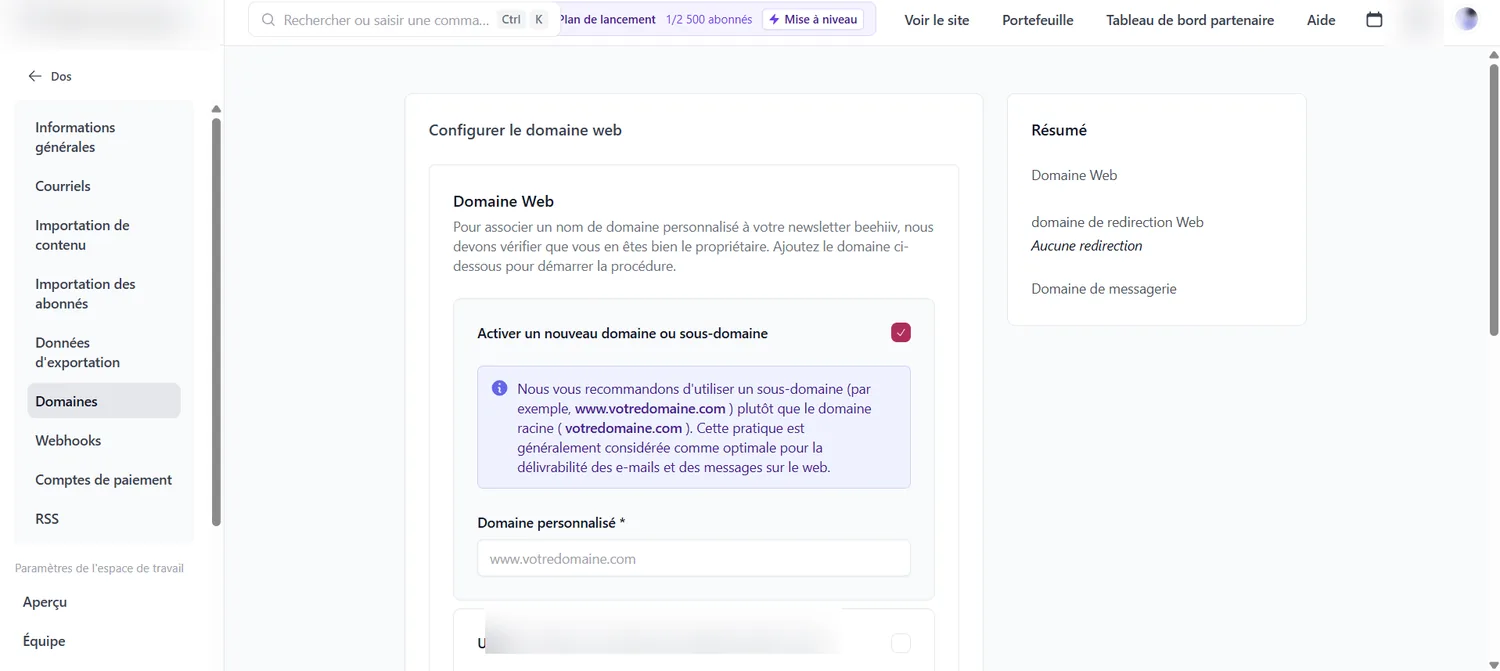This screenshot has width=1500, height=671.
Task: Click domaine de redirection Web text
Action: (x=1117, y=222)
